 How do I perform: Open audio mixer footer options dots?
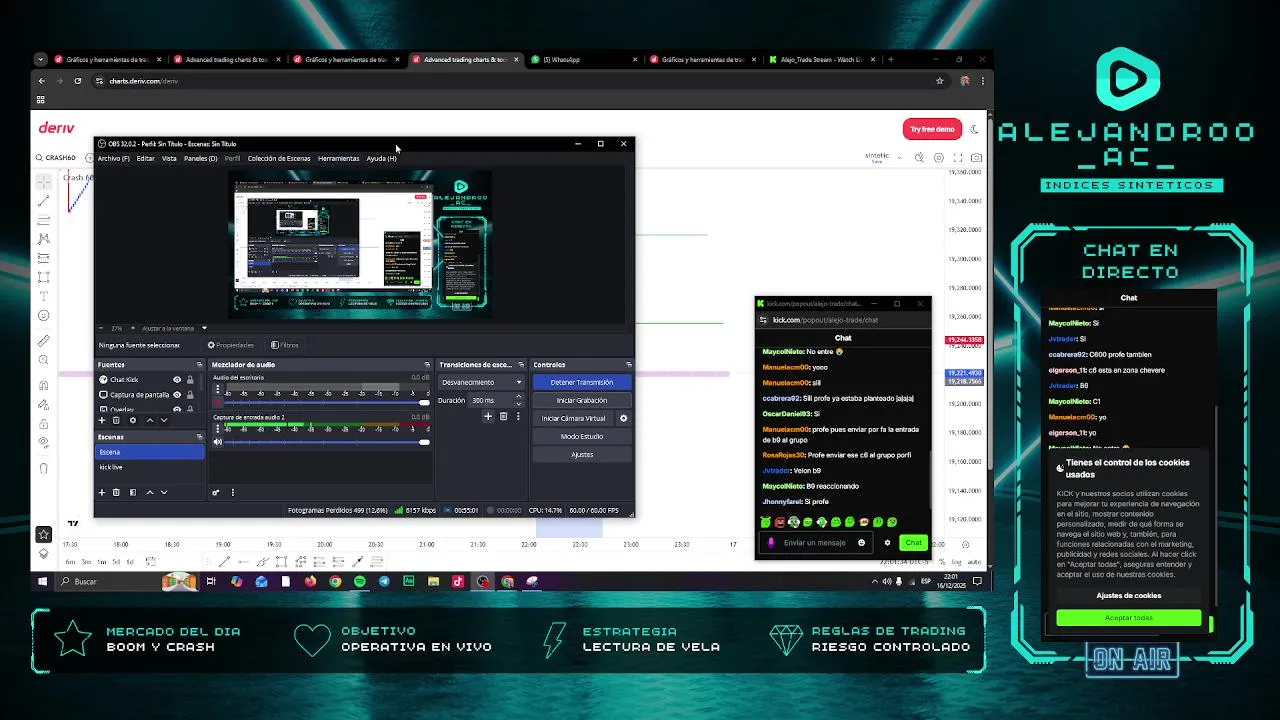233,492
